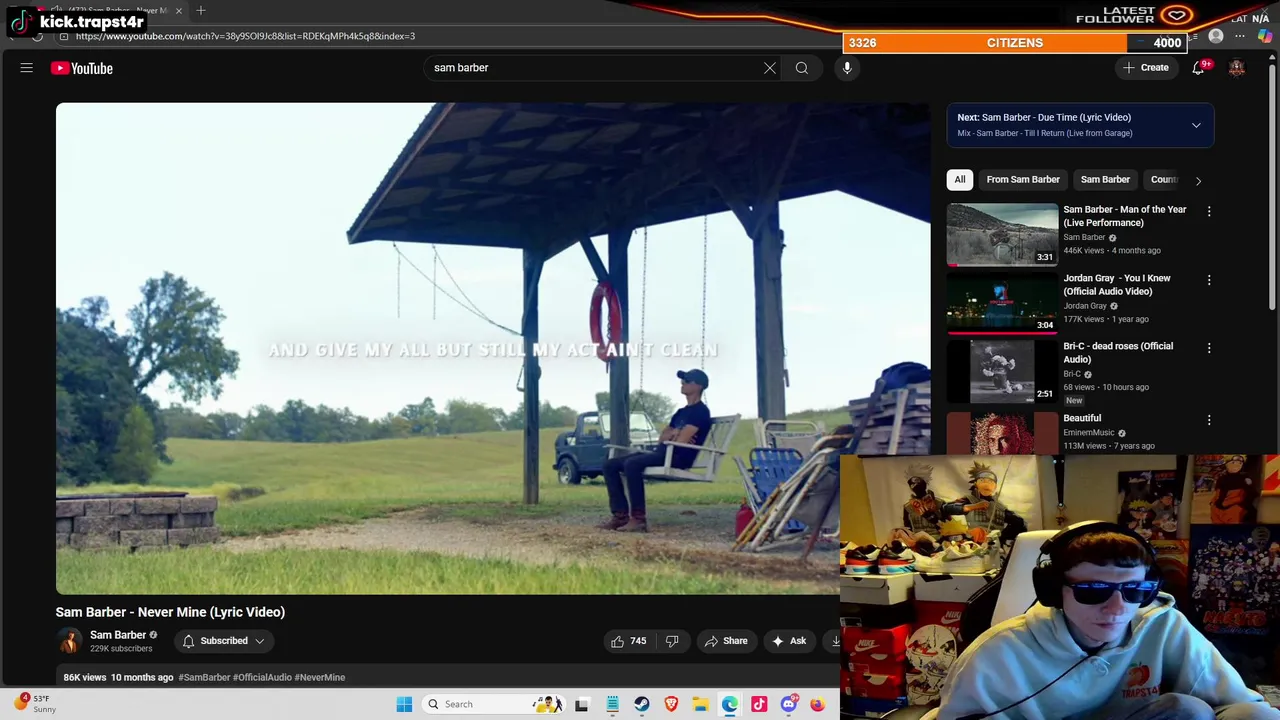Play Man of the Year thumbnail
Viewport: 1280px width, 720px height.
[1002, 235]
